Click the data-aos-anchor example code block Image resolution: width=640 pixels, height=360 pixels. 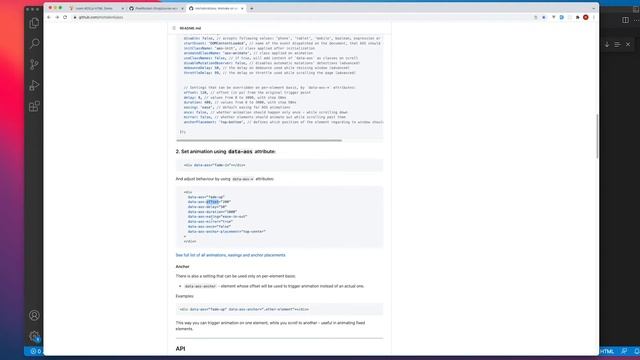tap(280, 309)
